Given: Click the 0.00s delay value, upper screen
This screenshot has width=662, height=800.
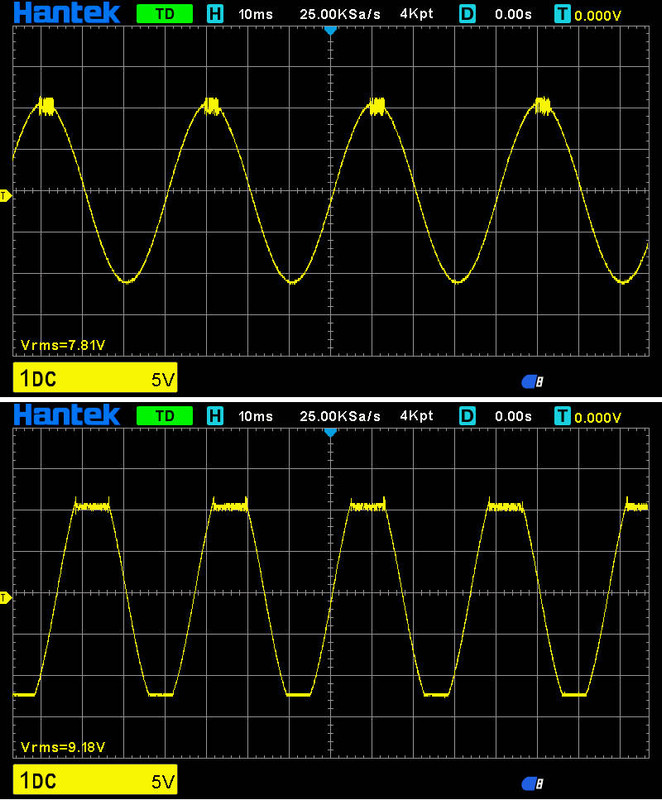Looking at the screenshot, I should [513, 14].
